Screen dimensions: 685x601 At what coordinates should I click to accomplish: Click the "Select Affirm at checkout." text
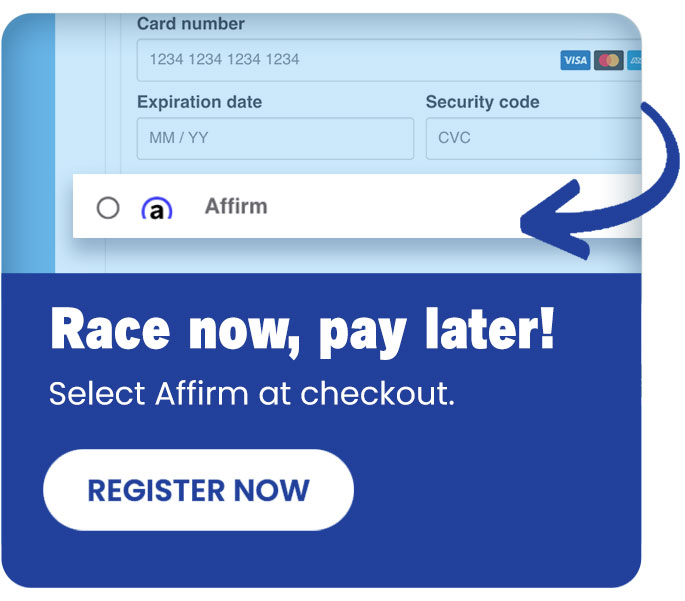(x=252, y=393)
